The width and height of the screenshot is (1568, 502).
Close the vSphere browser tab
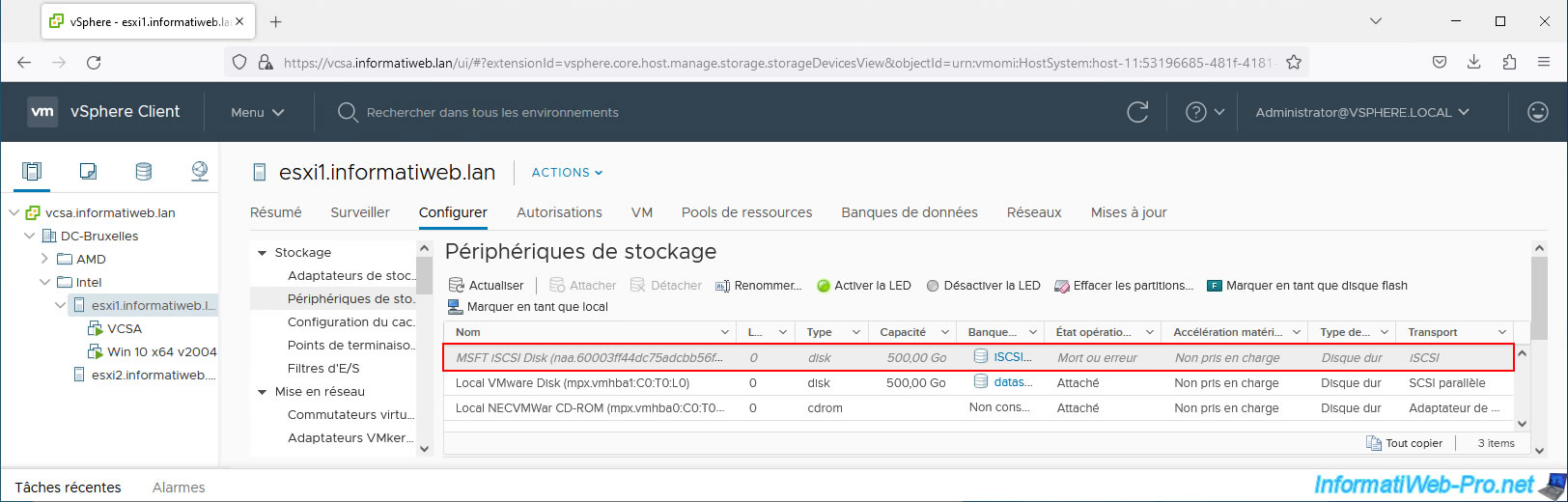tap(240, 21)
